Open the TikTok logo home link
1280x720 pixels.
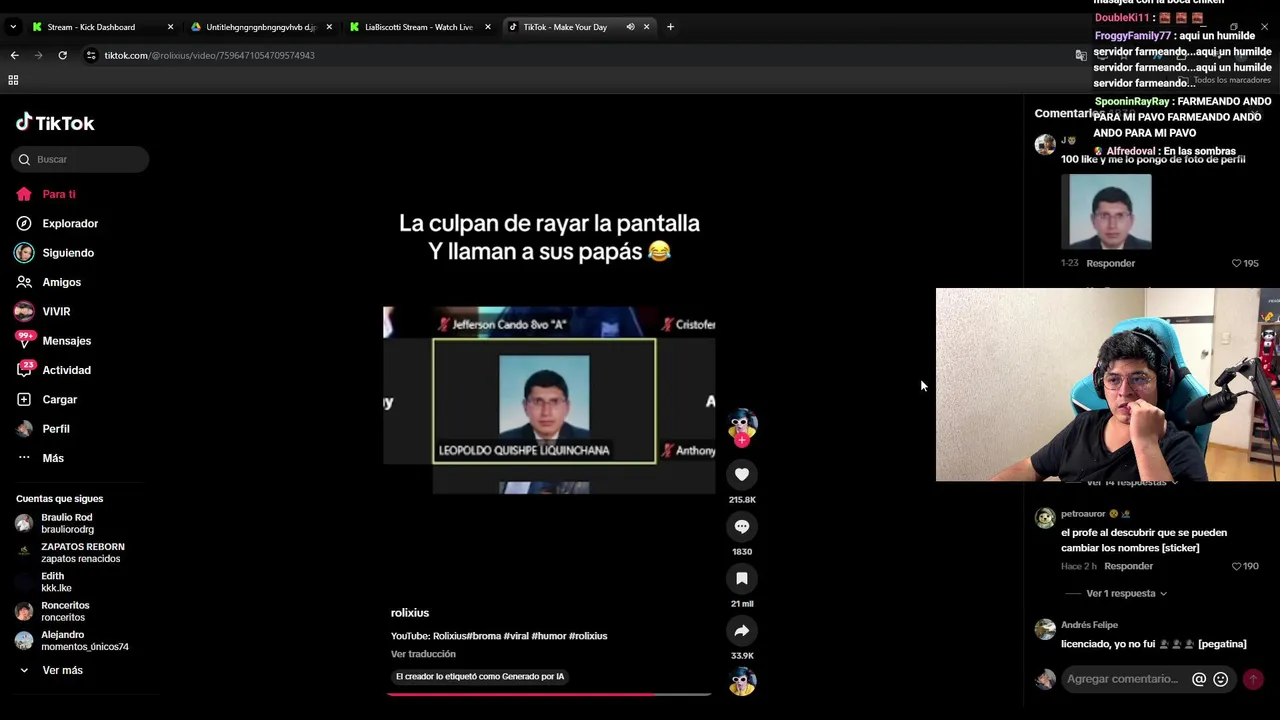tap(55, 123)
